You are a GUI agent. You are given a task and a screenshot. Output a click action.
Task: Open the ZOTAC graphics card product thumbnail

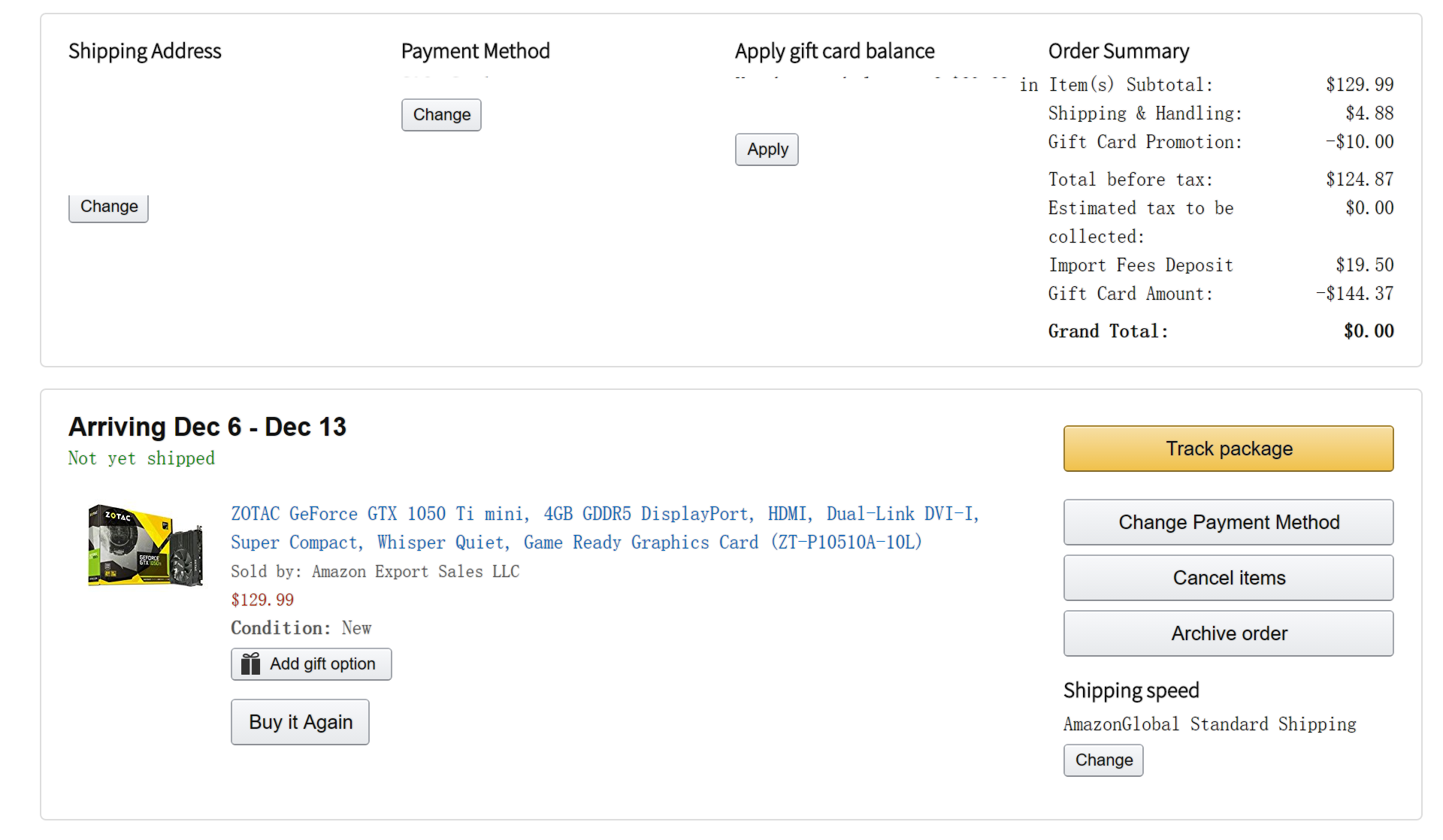pos(145,545)
